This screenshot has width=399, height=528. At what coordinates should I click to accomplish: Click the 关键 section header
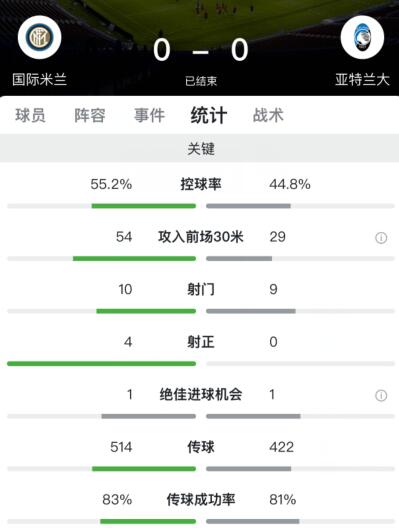point(199,148)
